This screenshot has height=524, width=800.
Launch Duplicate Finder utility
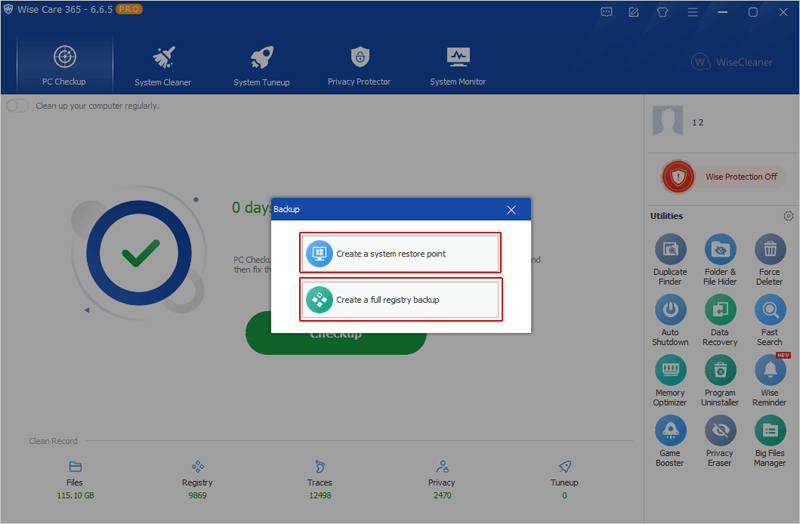pos(670,259)
